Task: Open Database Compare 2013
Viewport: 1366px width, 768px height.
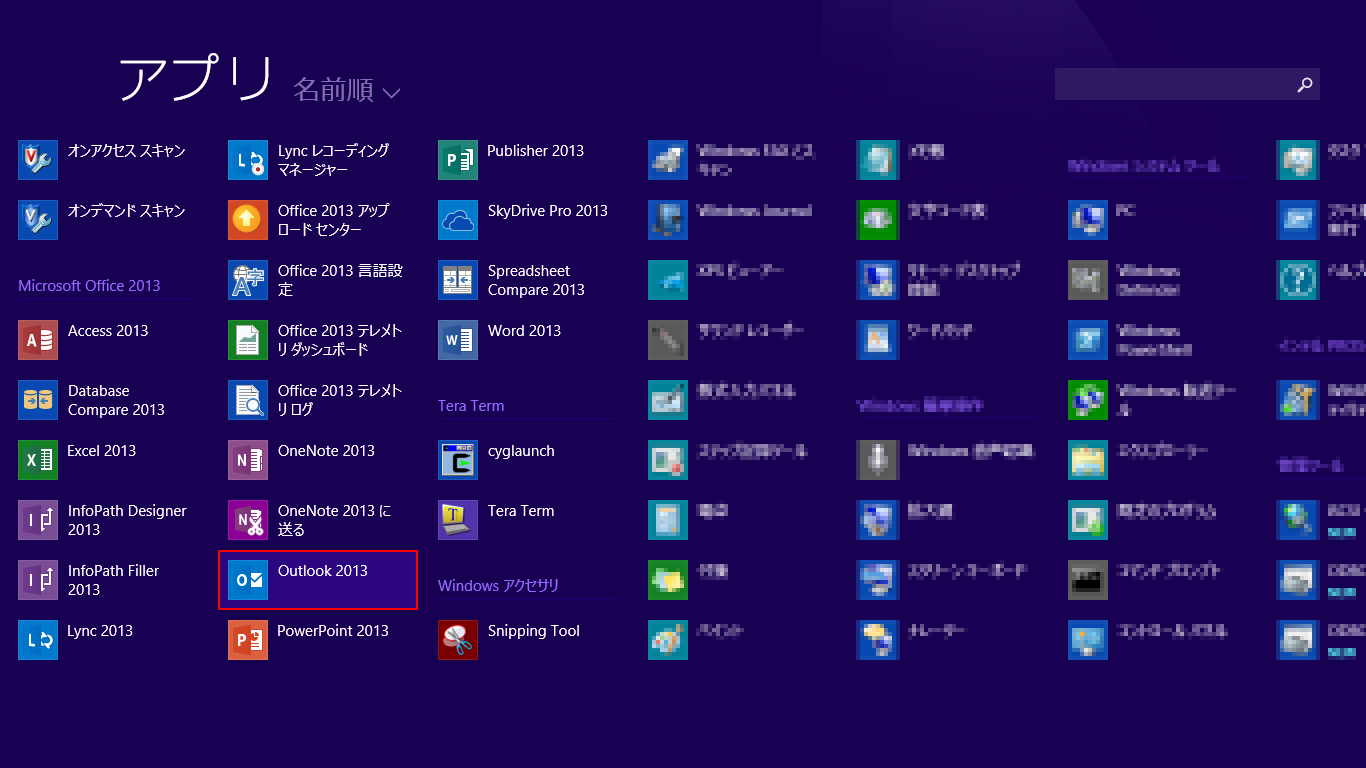Action: click(110, 400)
